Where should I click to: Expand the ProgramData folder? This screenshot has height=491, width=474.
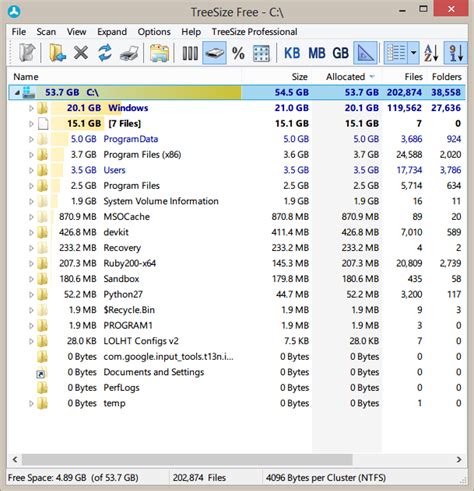point(31,139)
